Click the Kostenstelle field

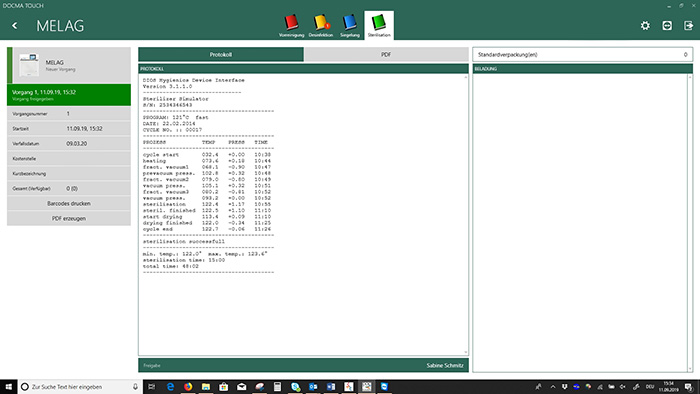(69, 158)
